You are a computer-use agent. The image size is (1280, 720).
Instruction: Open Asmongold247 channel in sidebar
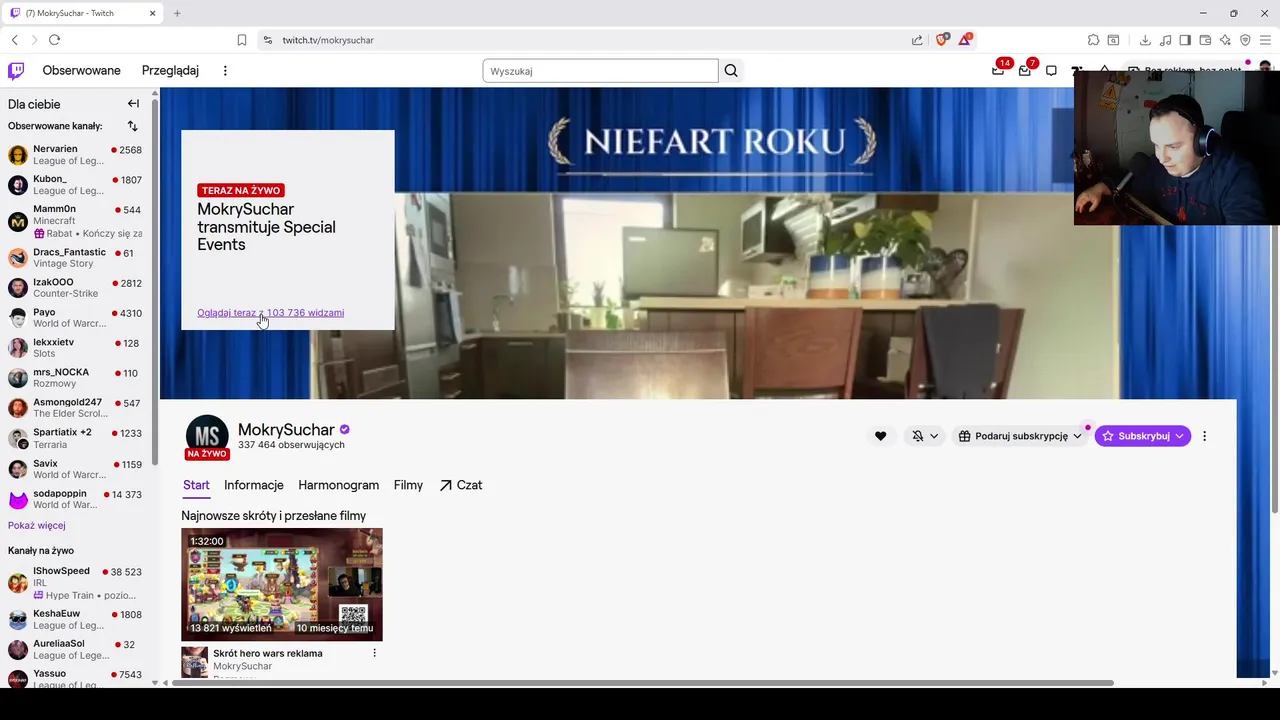pos(76,408)
